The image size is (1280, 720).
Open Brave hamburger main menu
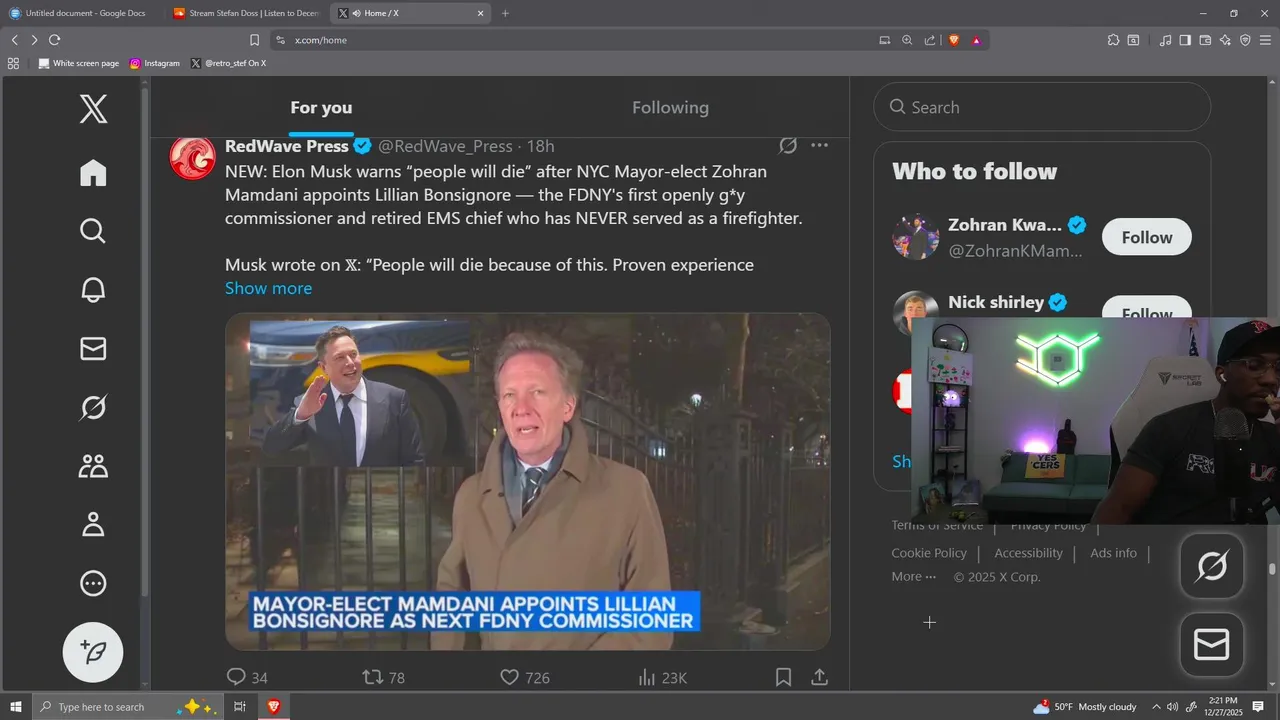1265,40
